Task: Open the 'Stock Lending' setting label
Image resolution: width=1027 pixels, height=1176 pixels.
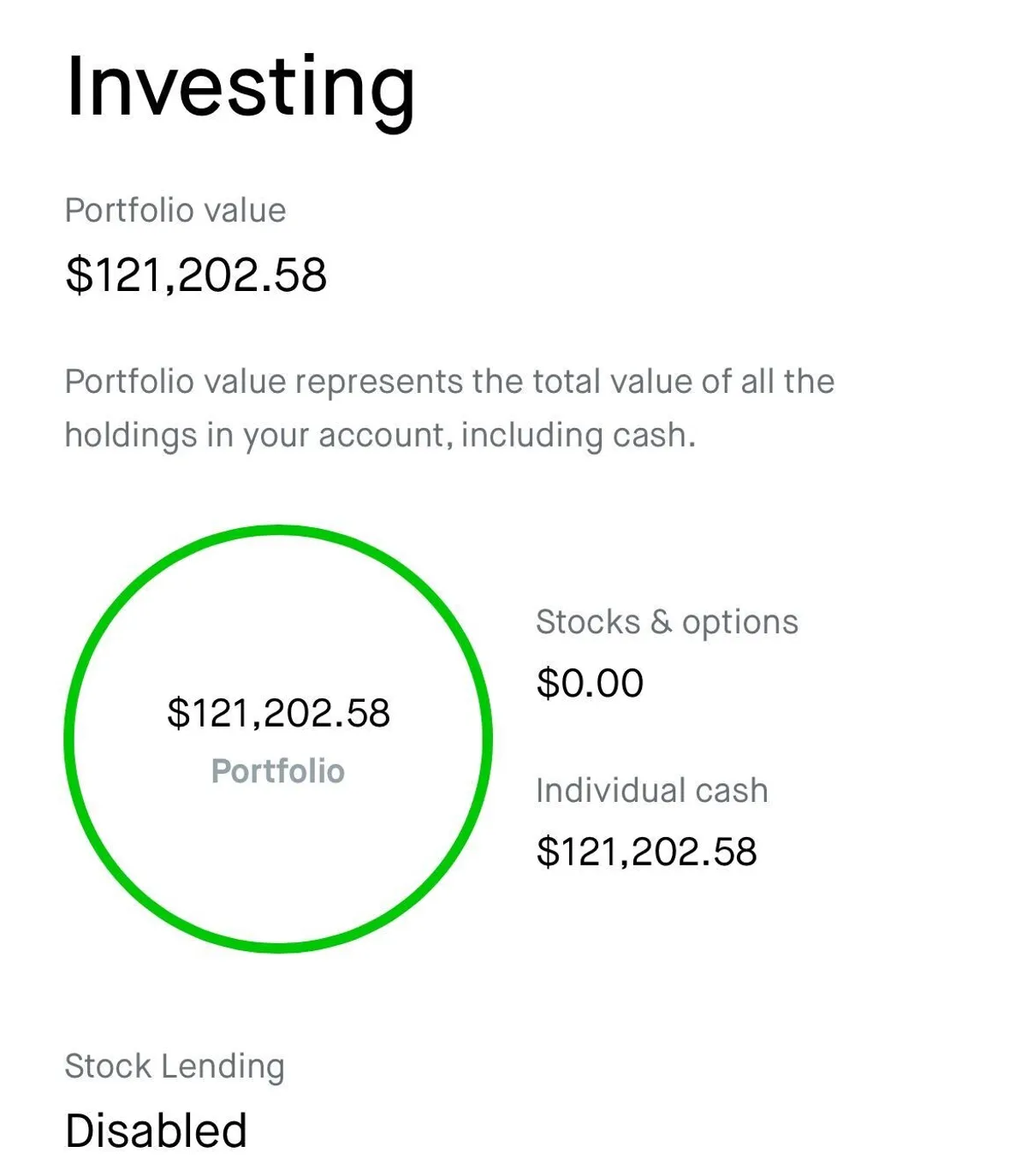Action: pyautogui.click(x=175, y=1066)
